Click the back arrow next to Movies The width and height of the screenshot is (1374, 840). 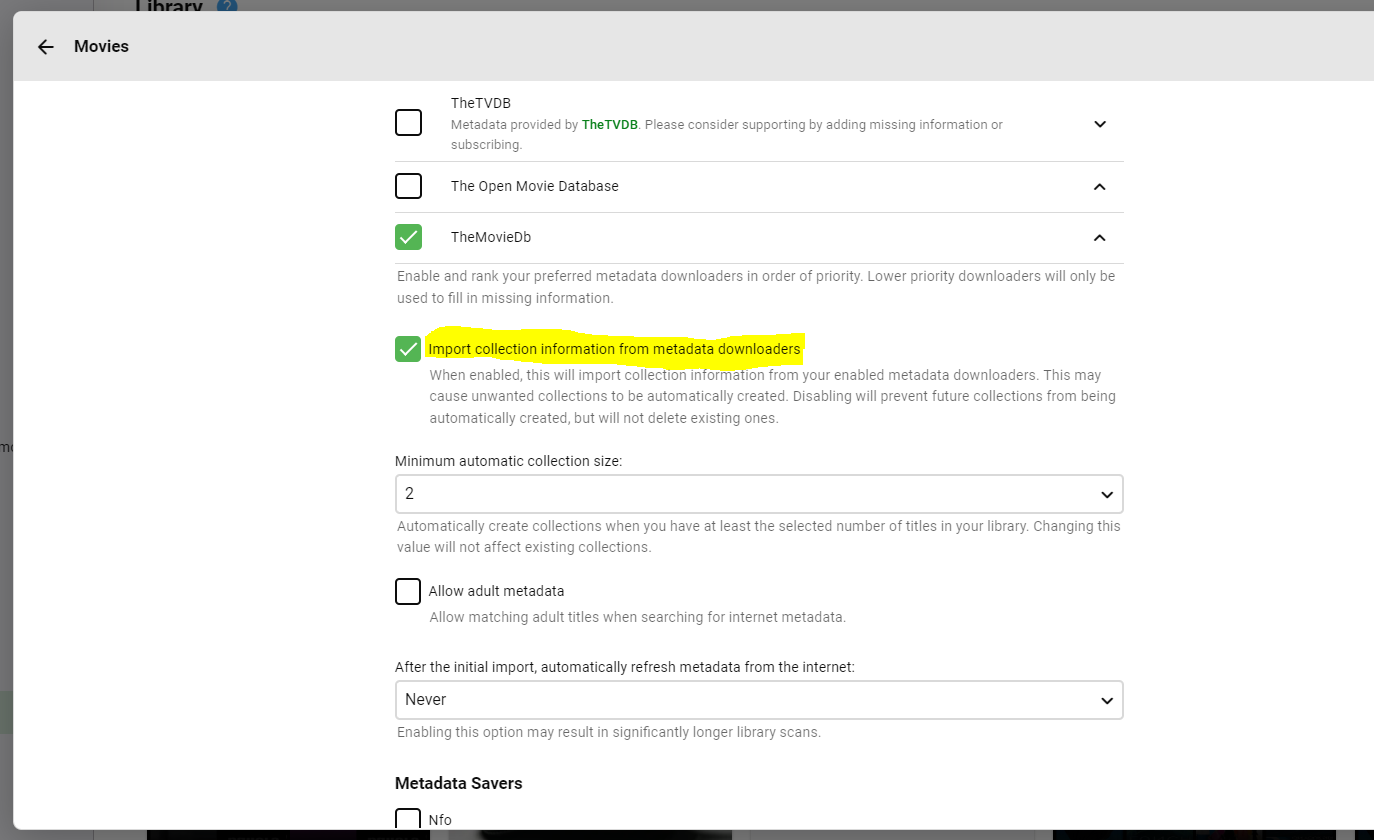45,47
